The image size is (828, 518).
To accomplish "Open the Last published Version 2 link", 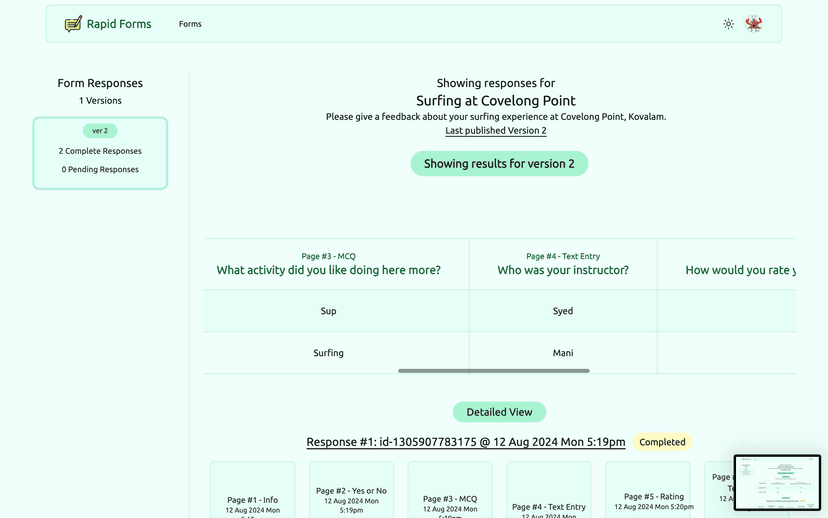I will coord(496,131).
